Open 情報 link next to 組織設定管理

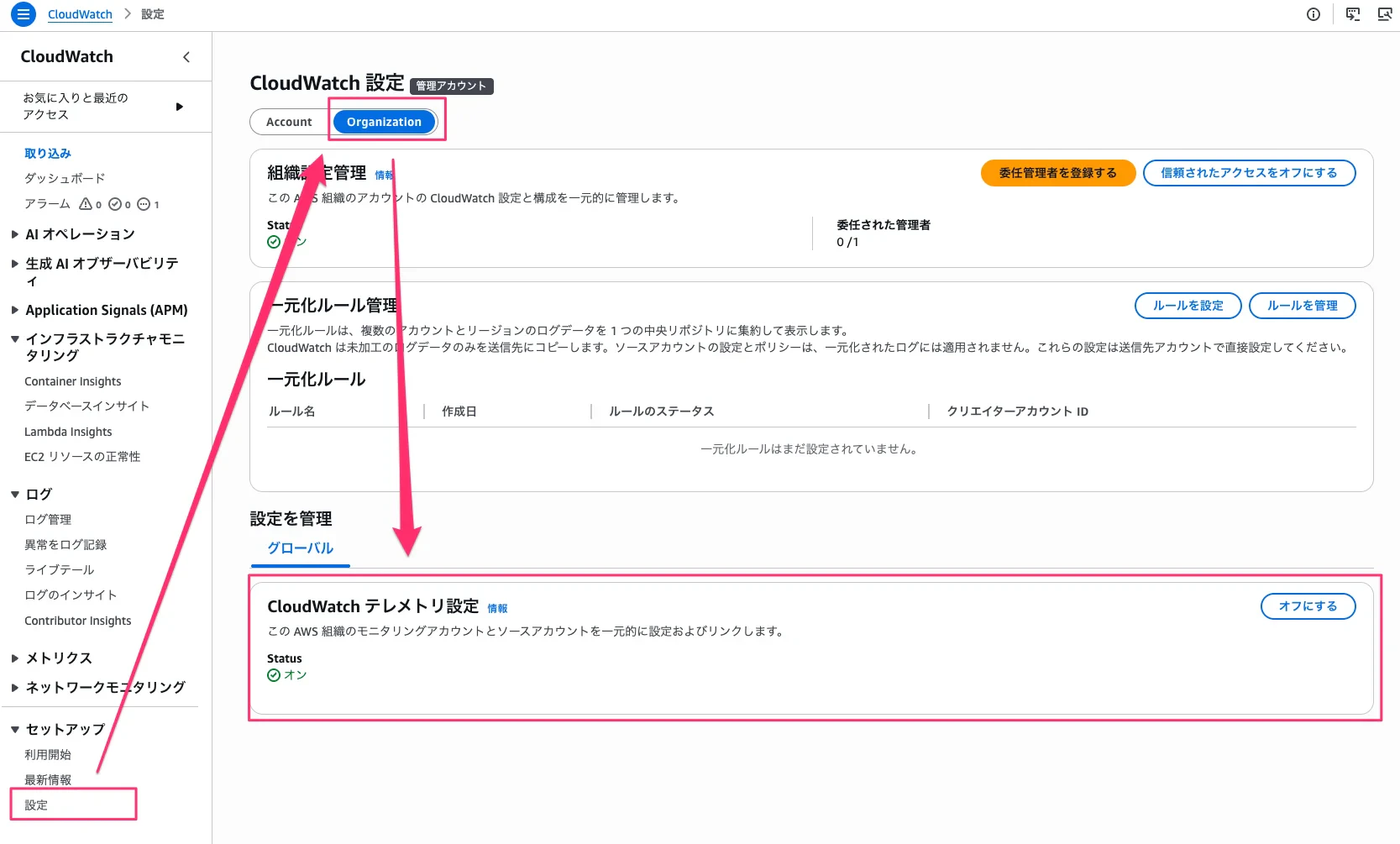point(384,176)
